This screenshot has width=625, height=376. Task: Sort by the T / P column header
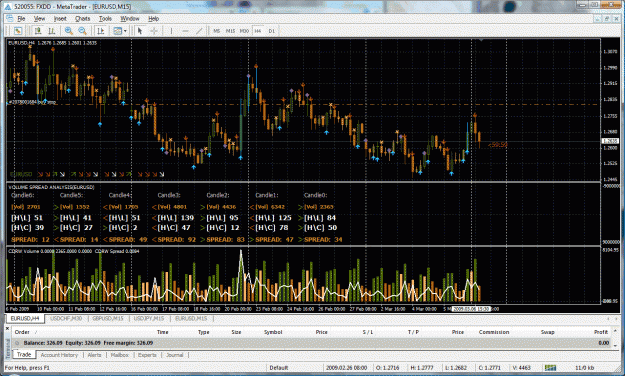(413, 332)
